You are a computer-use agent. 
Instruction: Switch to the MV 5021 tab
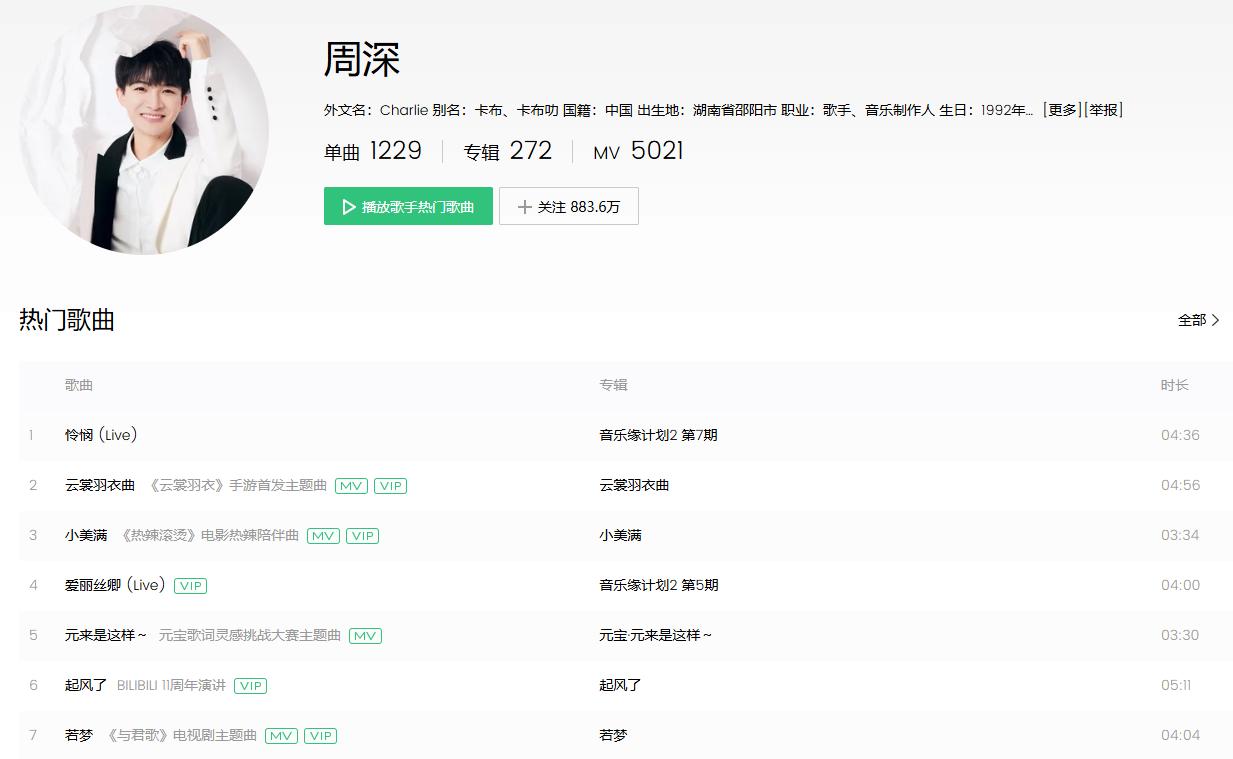[637, 150]
